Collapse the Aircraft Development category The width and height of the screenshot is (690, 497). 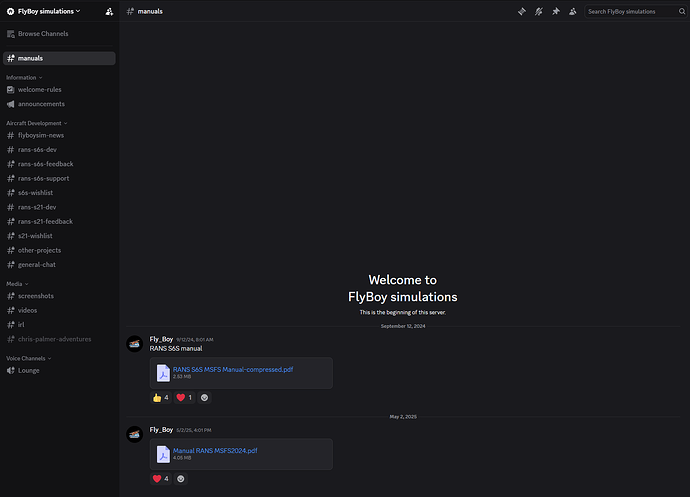tap(37, 123)
